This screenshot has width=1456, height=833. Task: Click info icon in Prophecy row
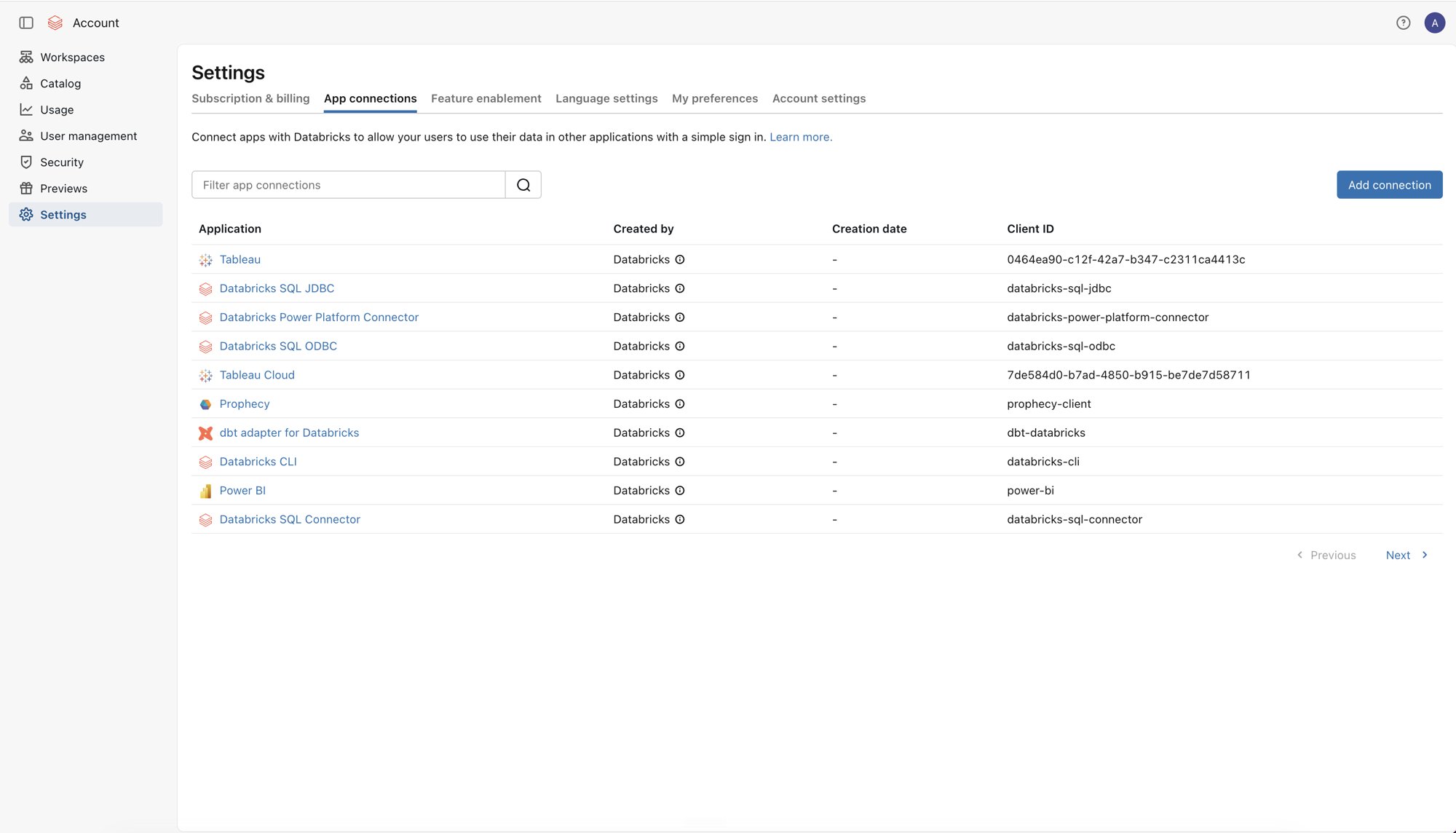[x=680, y=404]
